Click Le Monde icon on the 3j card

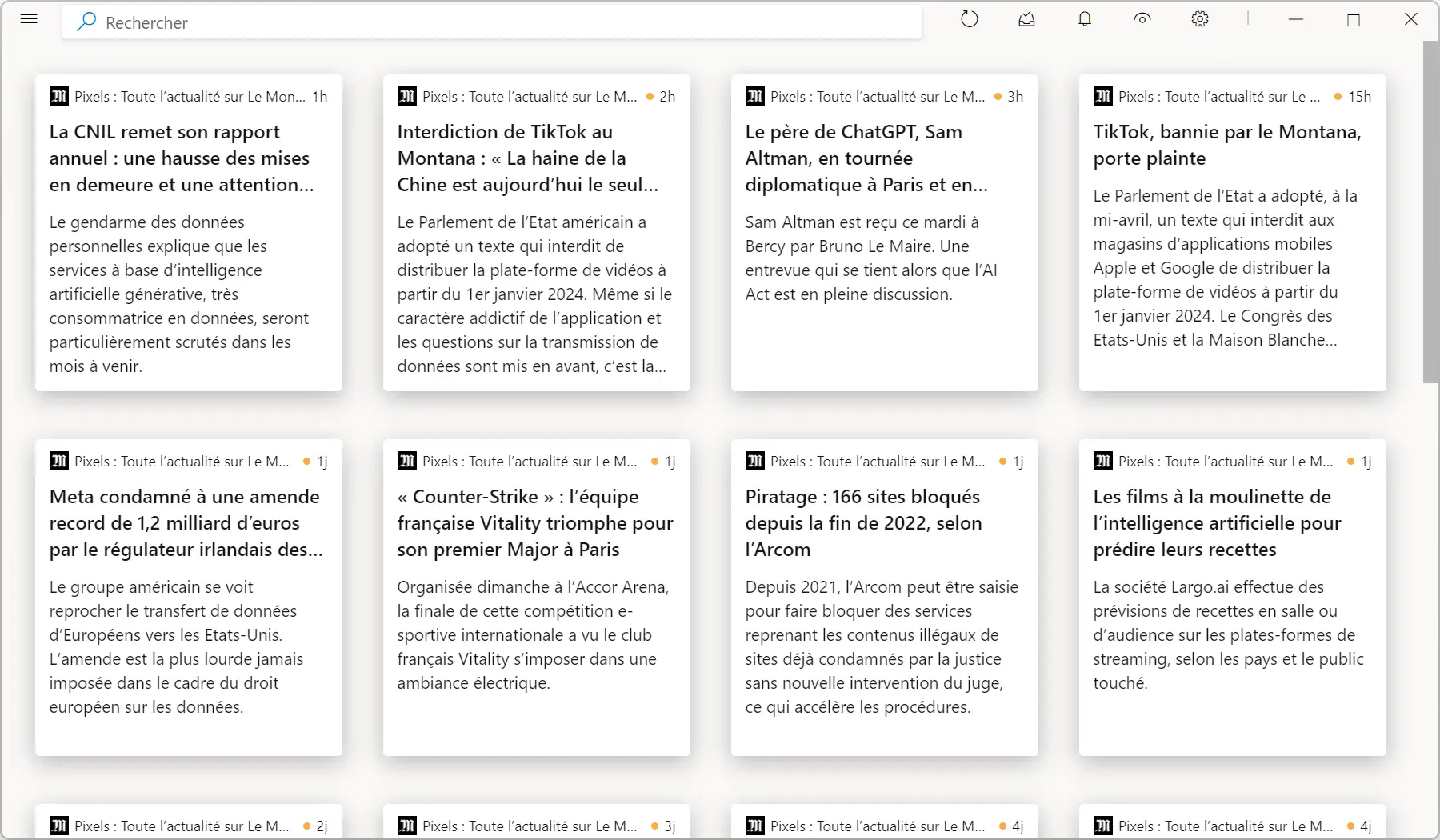click(407, 826)
